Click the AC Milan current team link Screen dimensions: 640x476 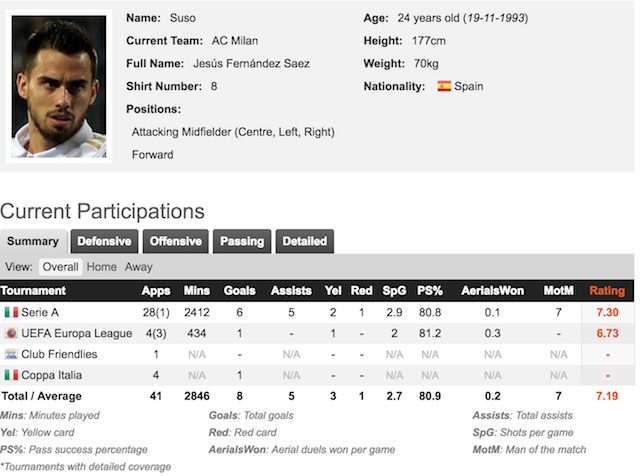235,41
